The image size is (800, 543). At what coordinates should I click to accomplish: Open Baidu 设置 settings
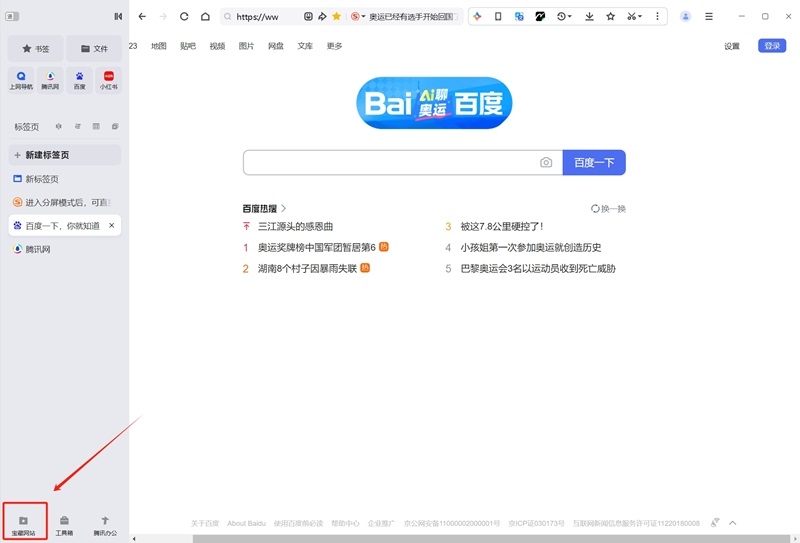[x=732, y=46]
